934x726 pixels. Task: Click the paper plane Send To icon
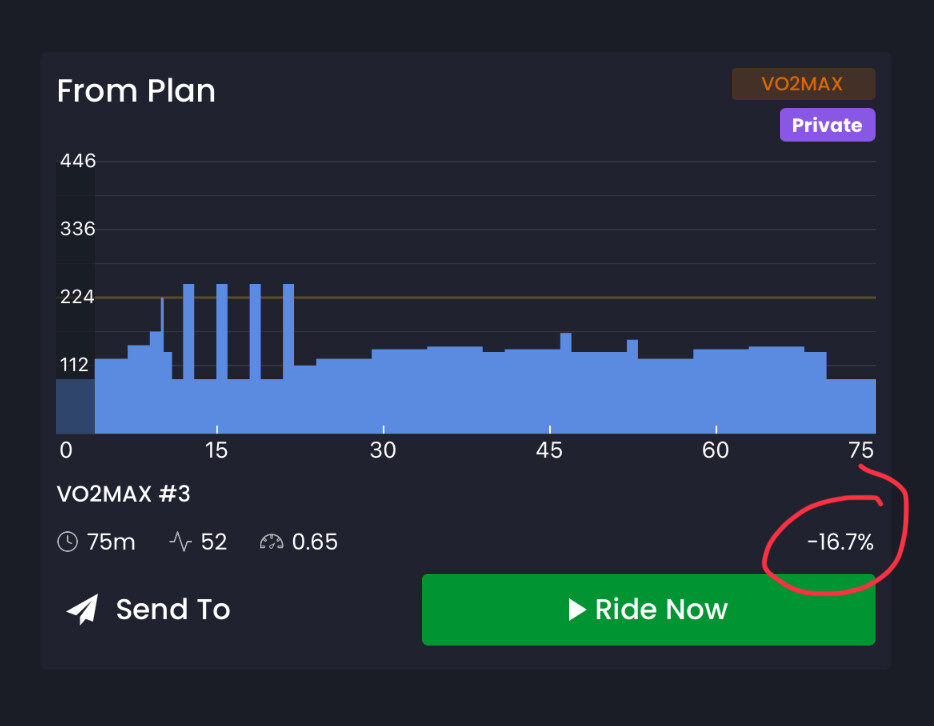tap(83, 609)
